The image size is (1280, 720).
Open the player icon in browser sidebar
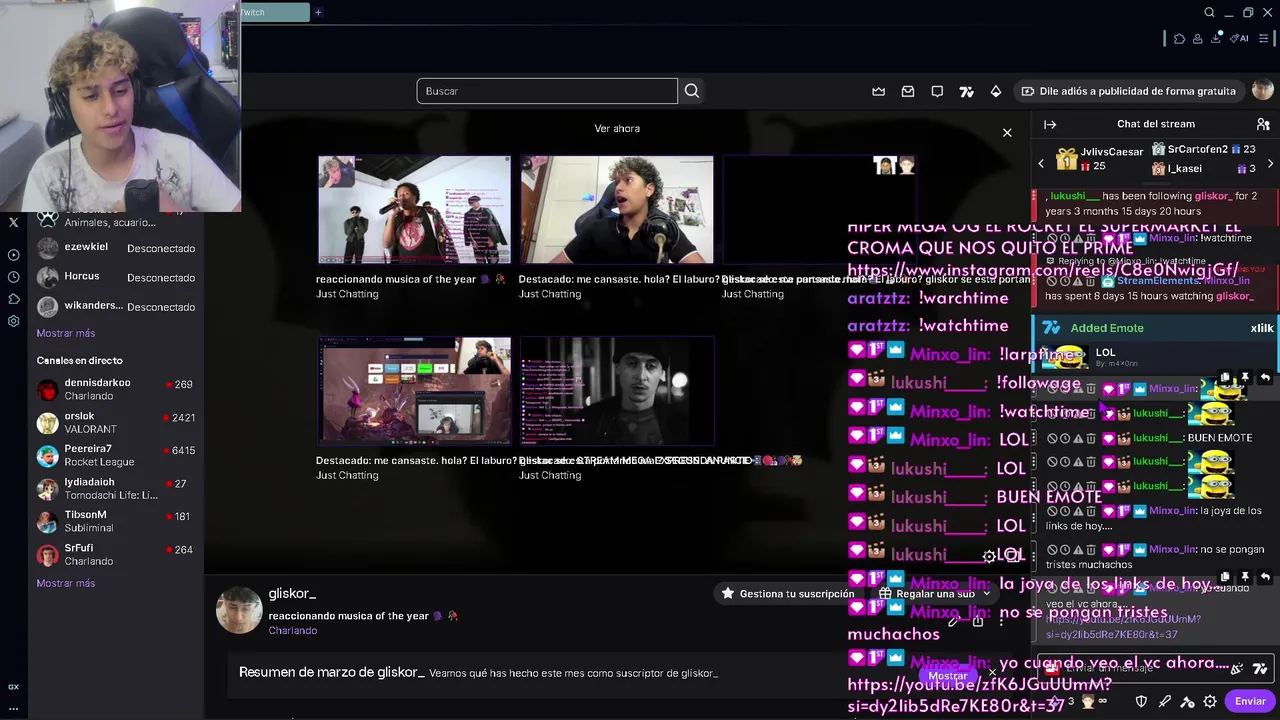[14, 255]
